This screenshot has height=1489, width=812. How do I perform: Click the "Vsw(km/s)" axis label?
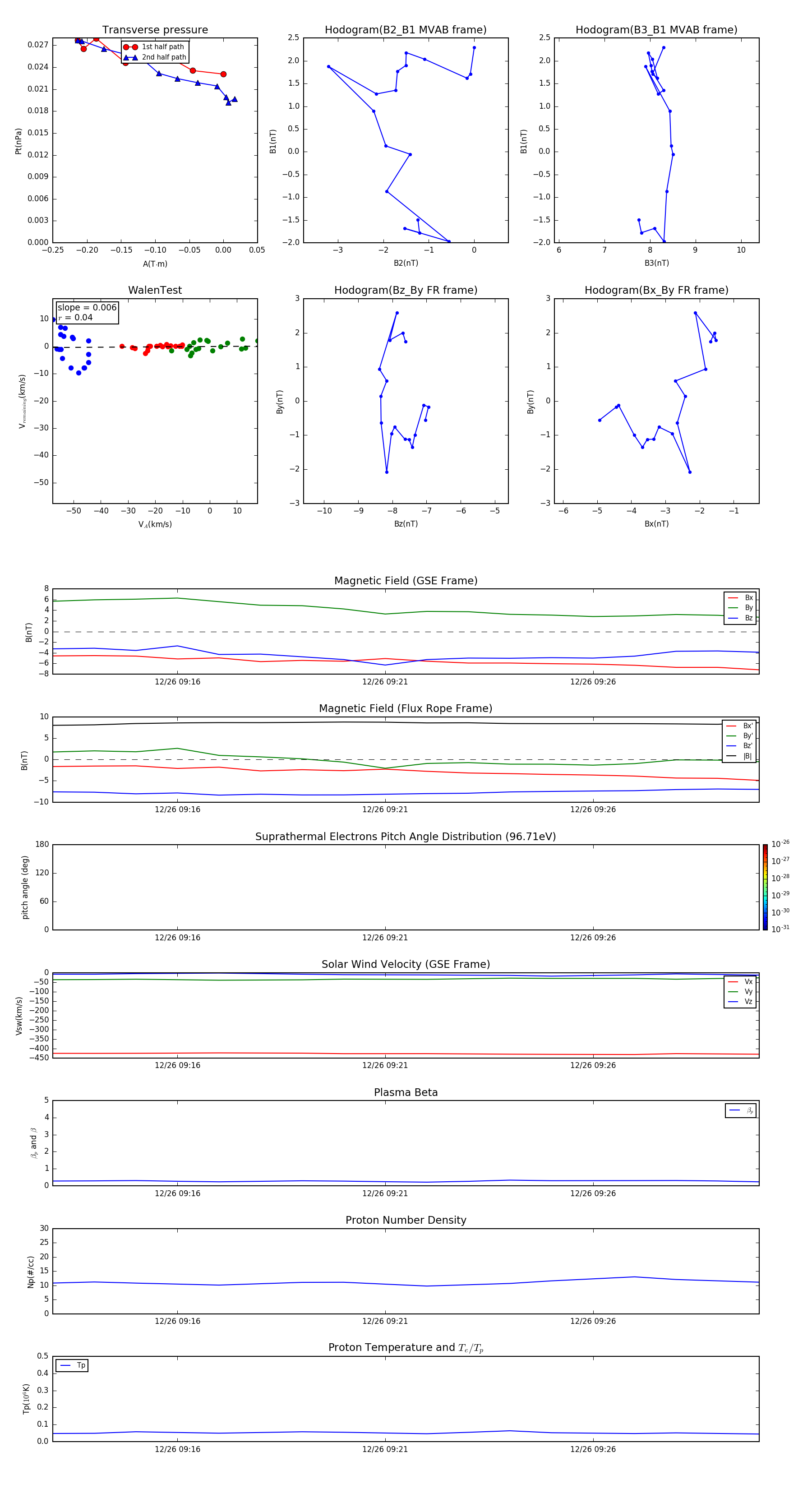[x=19, y=1016]
